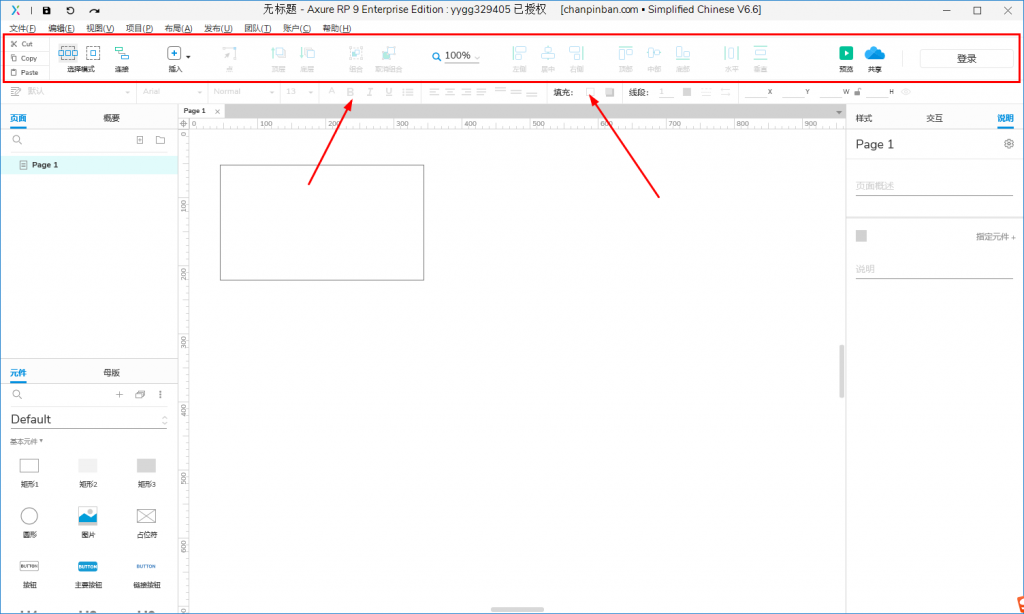Click the Undo arrow icon
Screen dimensions: 1024x614
coord(70,10)
